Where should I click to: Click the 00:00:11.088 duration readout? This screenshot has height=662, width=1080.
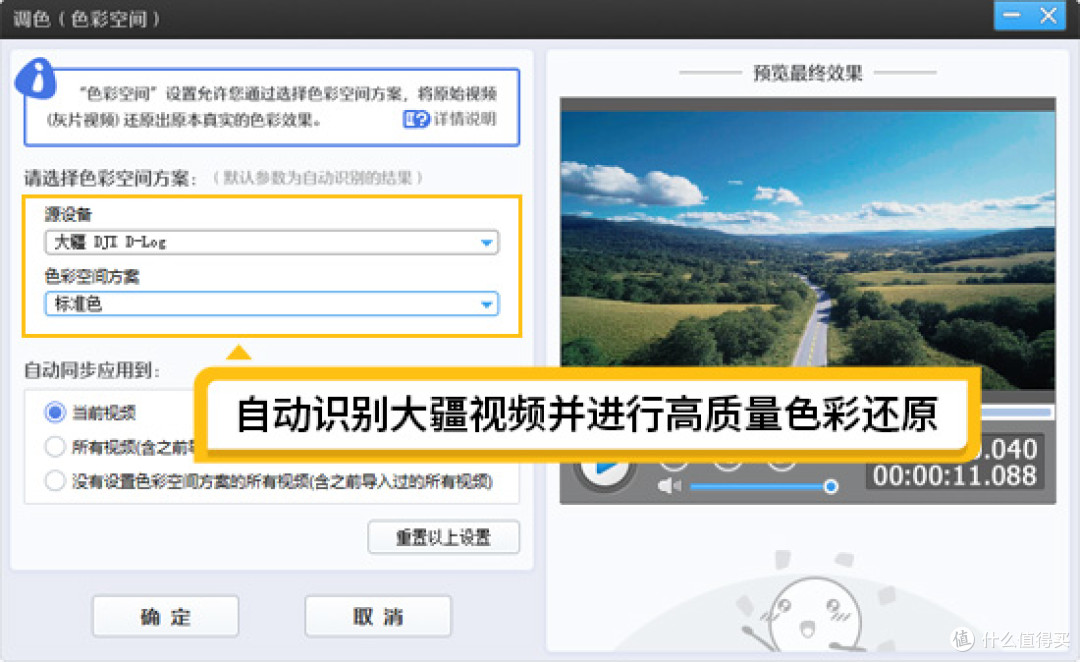click(x=955, y=476)
